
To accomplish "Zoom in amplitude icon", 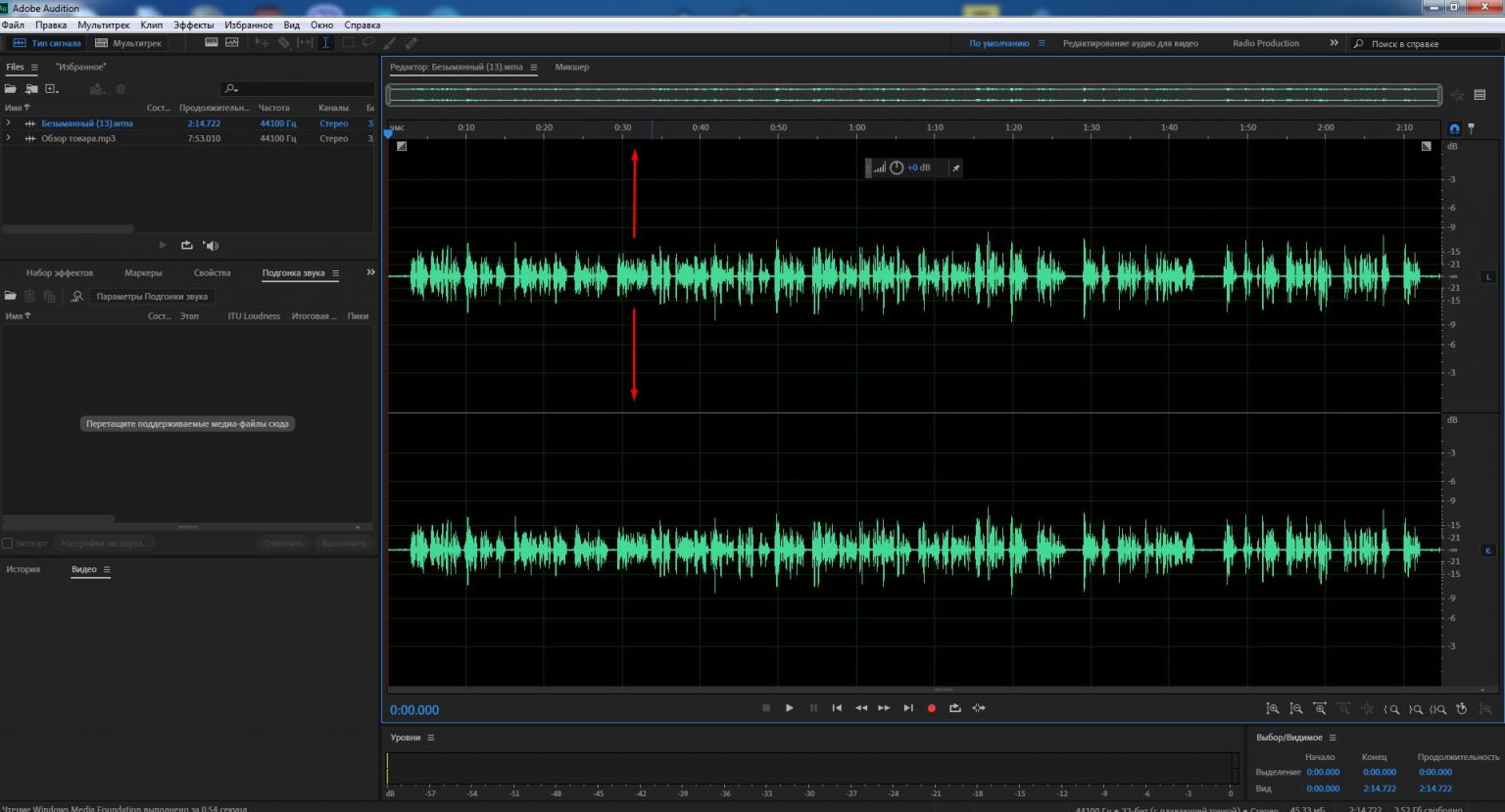I will (x=1273, y=708).
